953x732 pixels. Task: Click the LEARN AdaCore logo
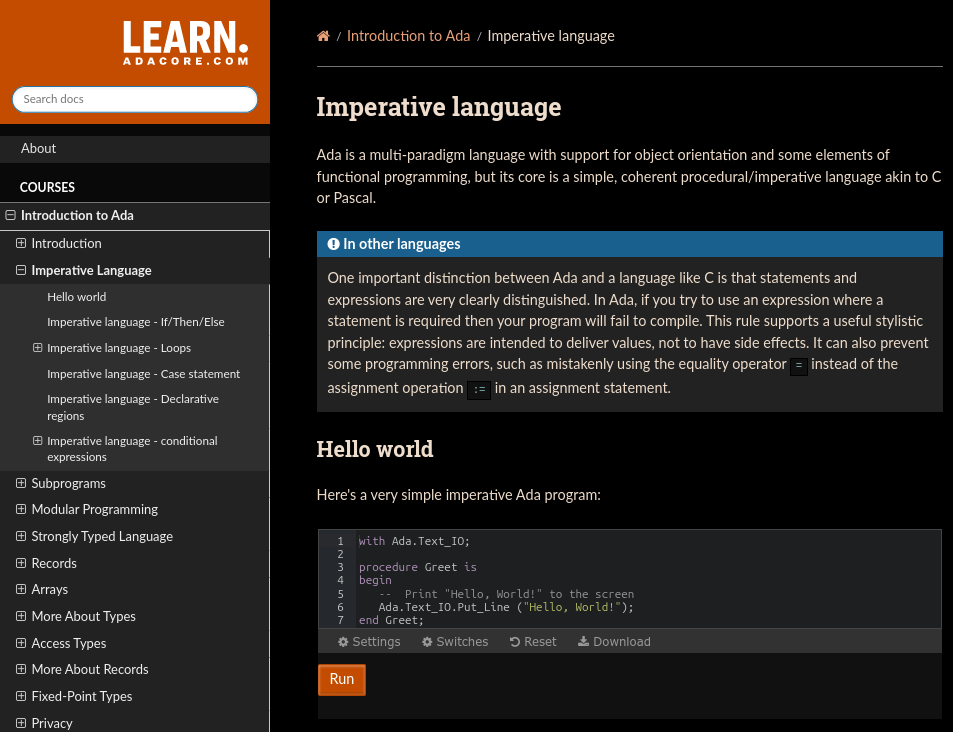click(185, 43)
